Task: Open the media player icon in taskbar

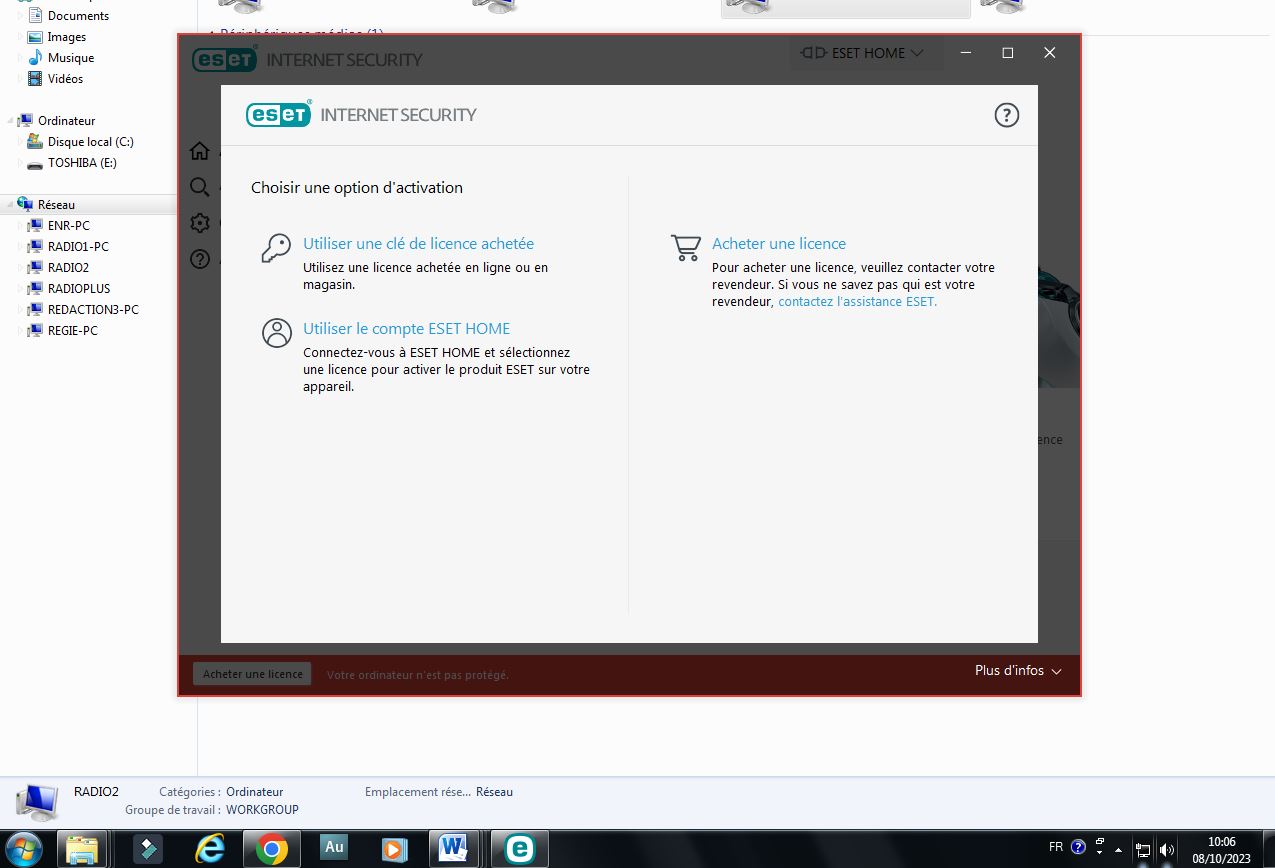Action: 396,849
